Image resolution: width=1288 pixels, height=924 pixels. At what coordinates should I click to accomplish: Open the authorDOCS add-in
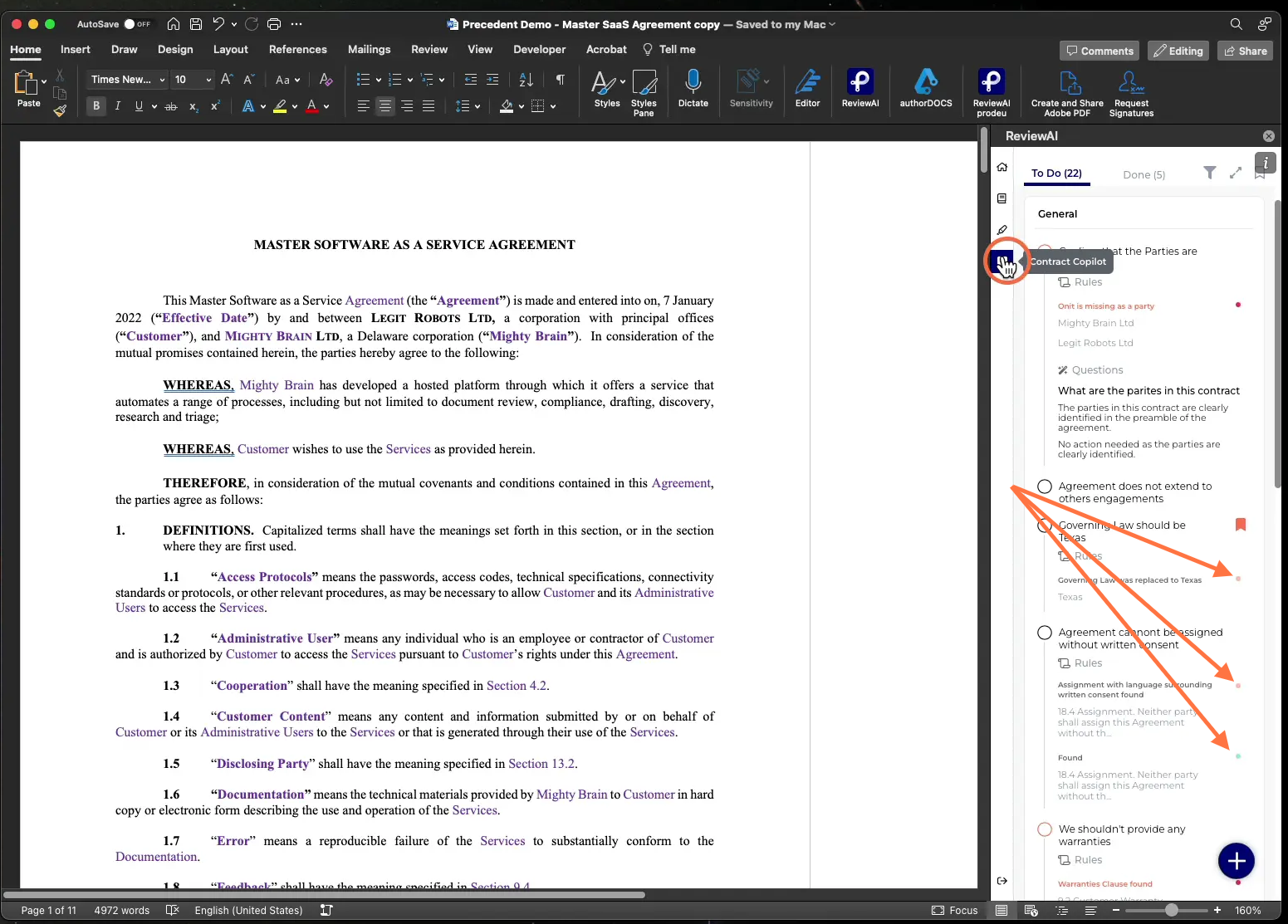[x=926, y=89]
